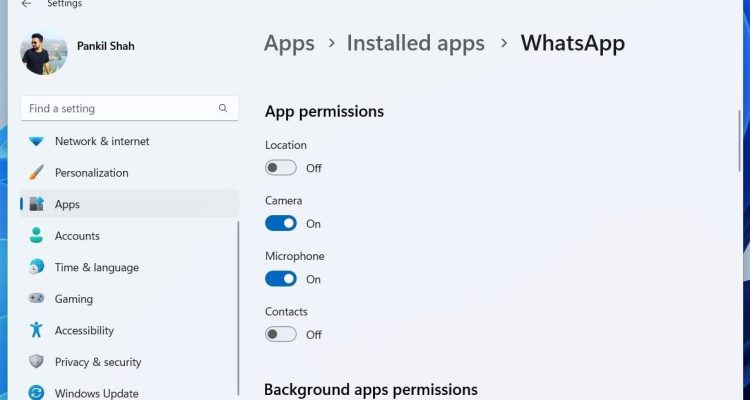Open Accessibility settings

[130, 331]
